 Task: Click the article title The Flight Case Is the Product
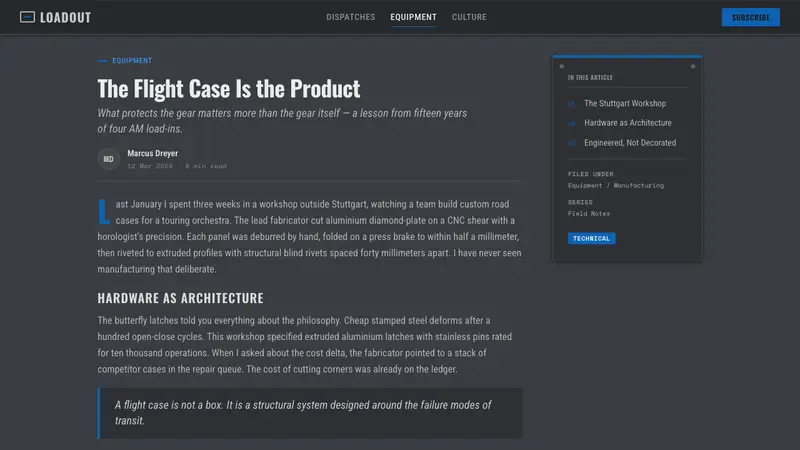coord(229,88)
